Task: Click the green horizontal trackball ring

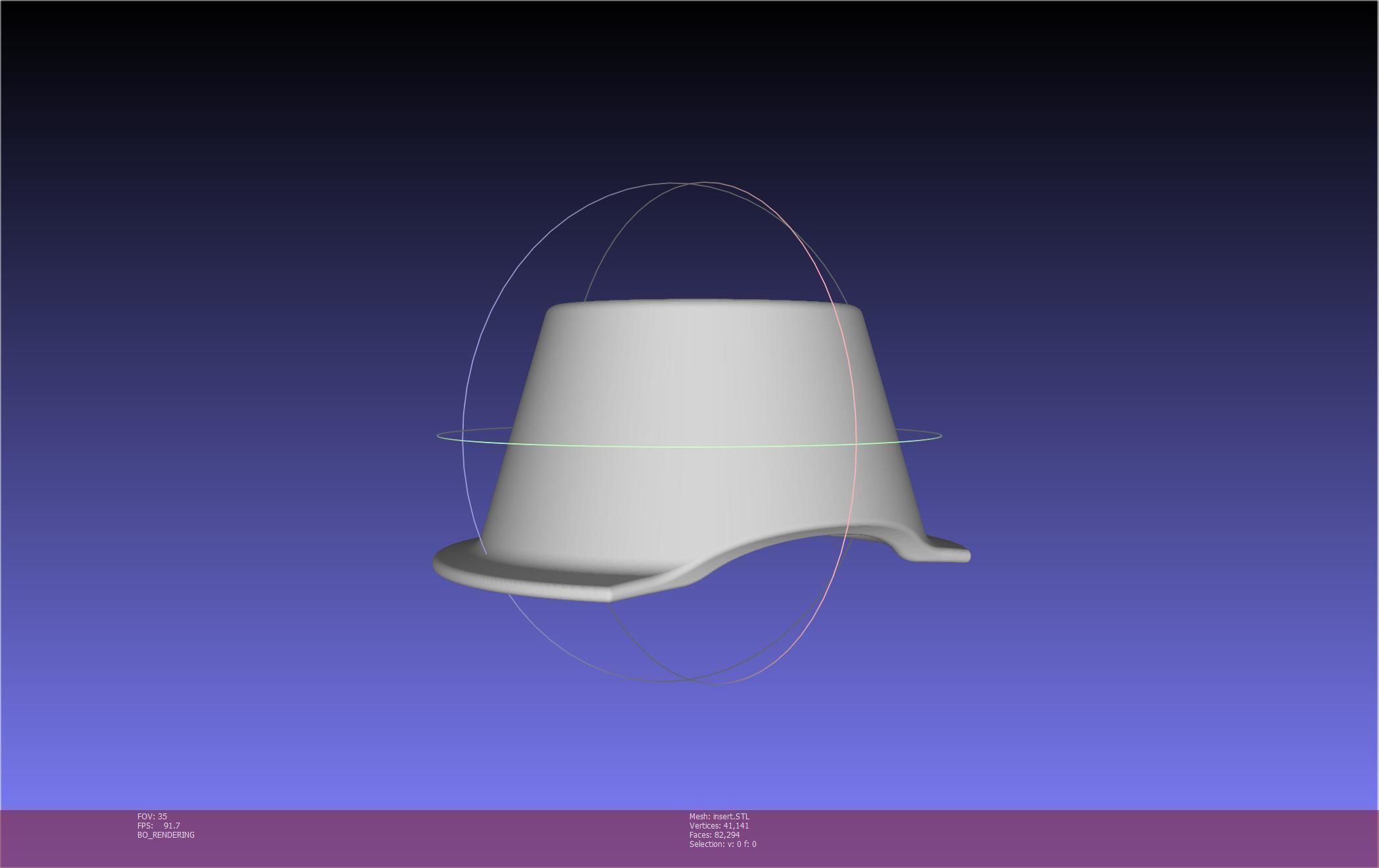Action: (689, 446)
